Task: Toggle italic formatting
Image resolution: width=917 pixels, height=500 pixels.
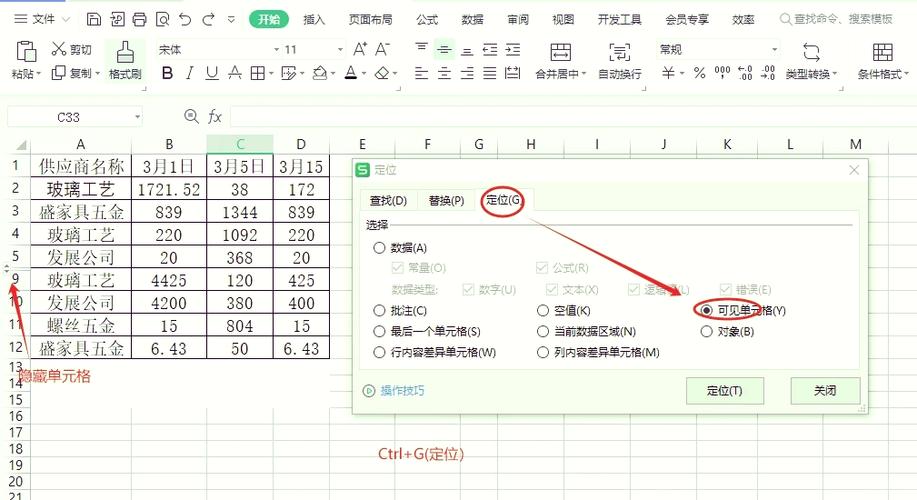Action: point(189,73)
